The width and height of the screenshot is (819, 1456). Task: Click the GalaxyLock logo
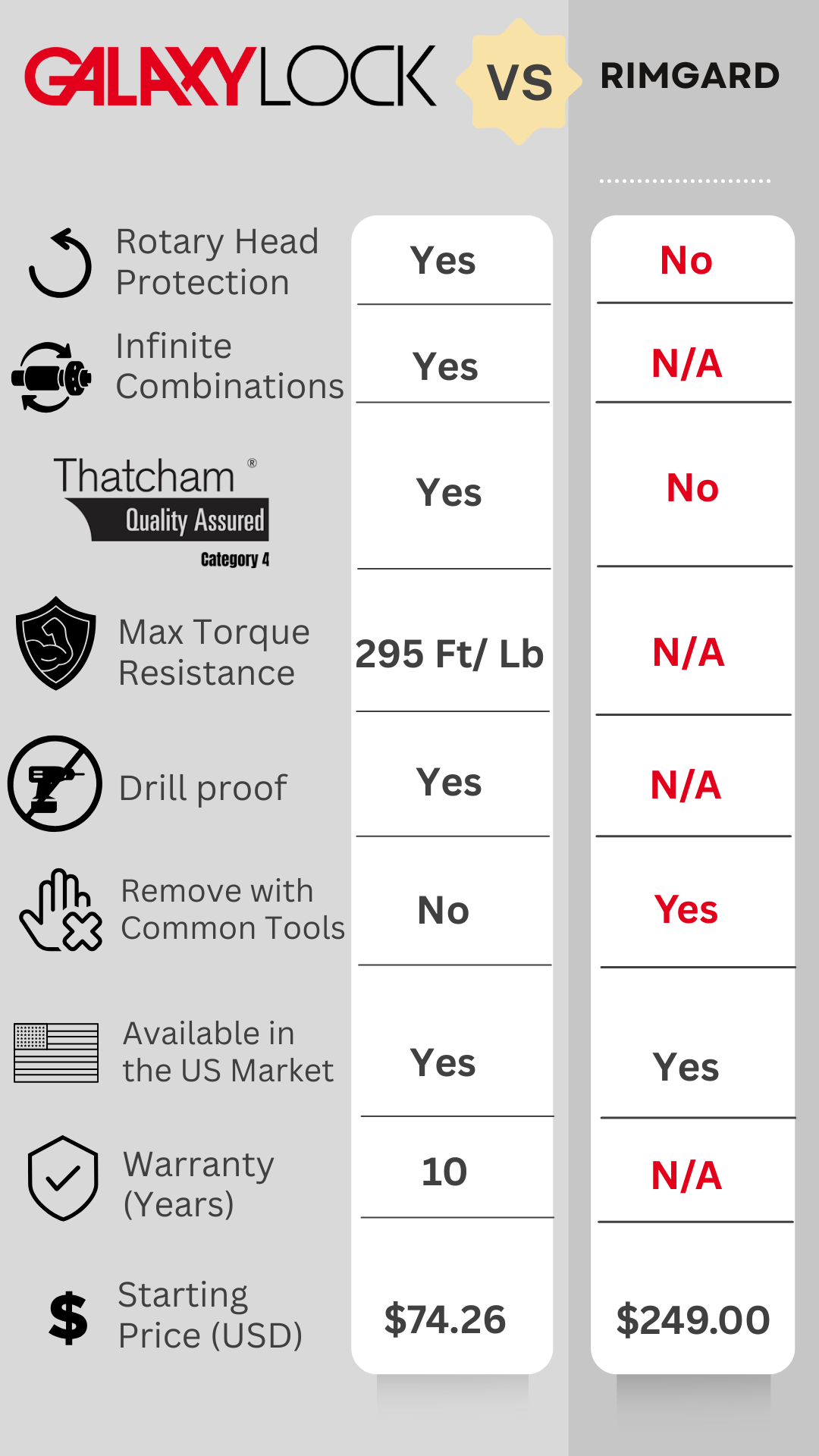coord(231,76)
